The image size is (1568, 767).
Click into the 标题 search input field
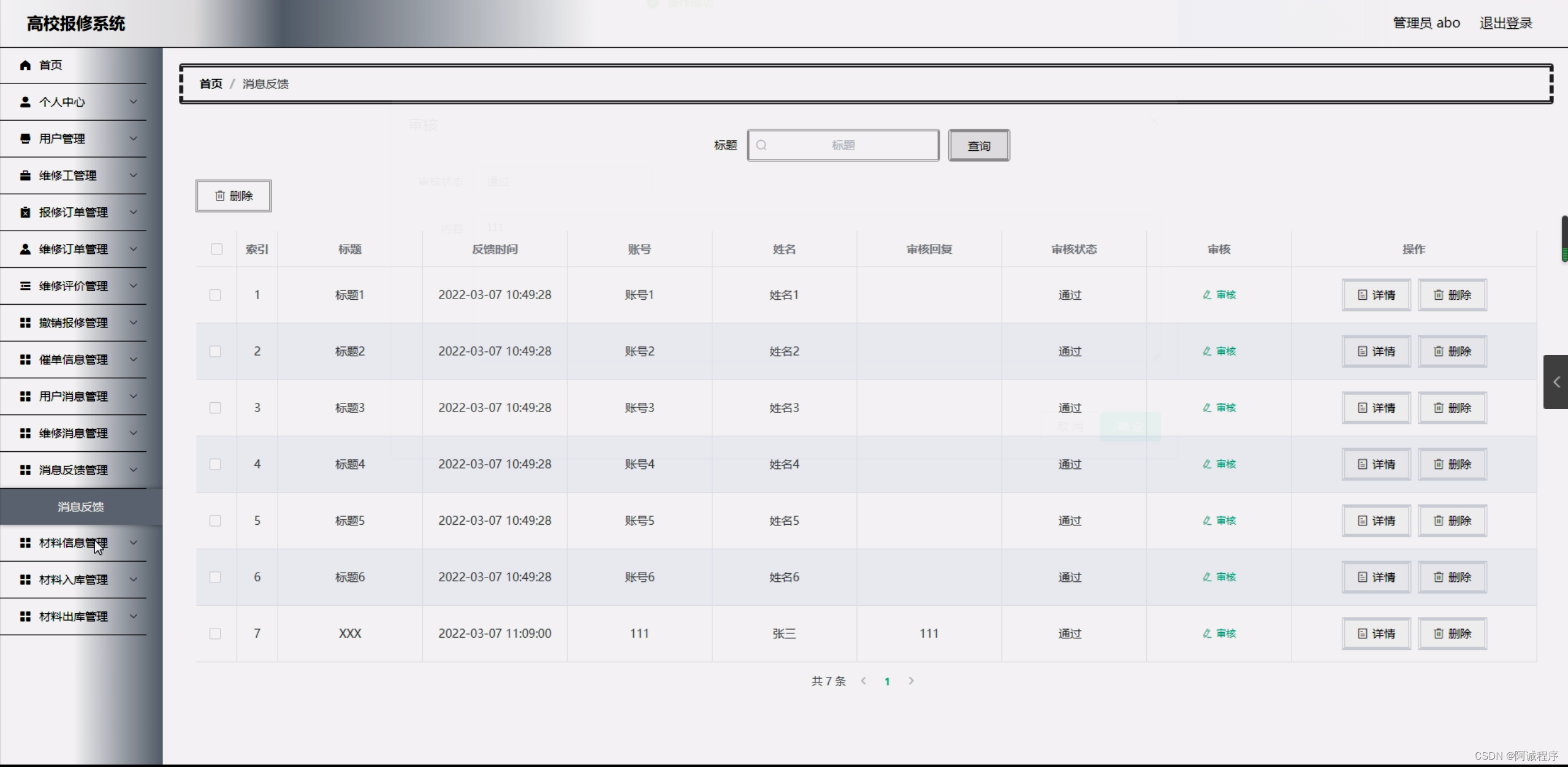[x=852, y=145]
